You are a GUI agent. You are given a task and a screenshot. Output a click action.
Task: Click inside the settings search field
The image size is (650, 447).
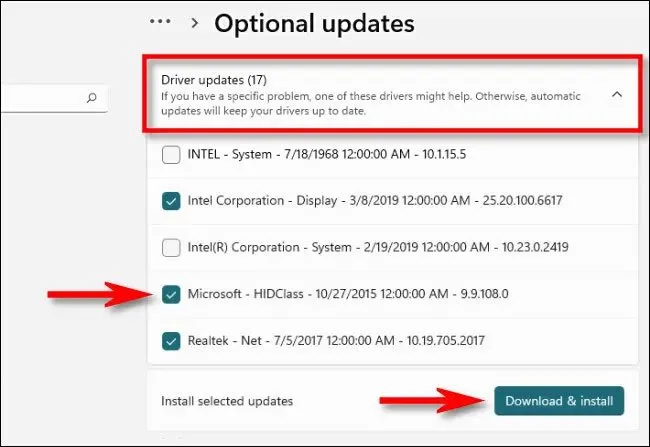click(40, 98)
